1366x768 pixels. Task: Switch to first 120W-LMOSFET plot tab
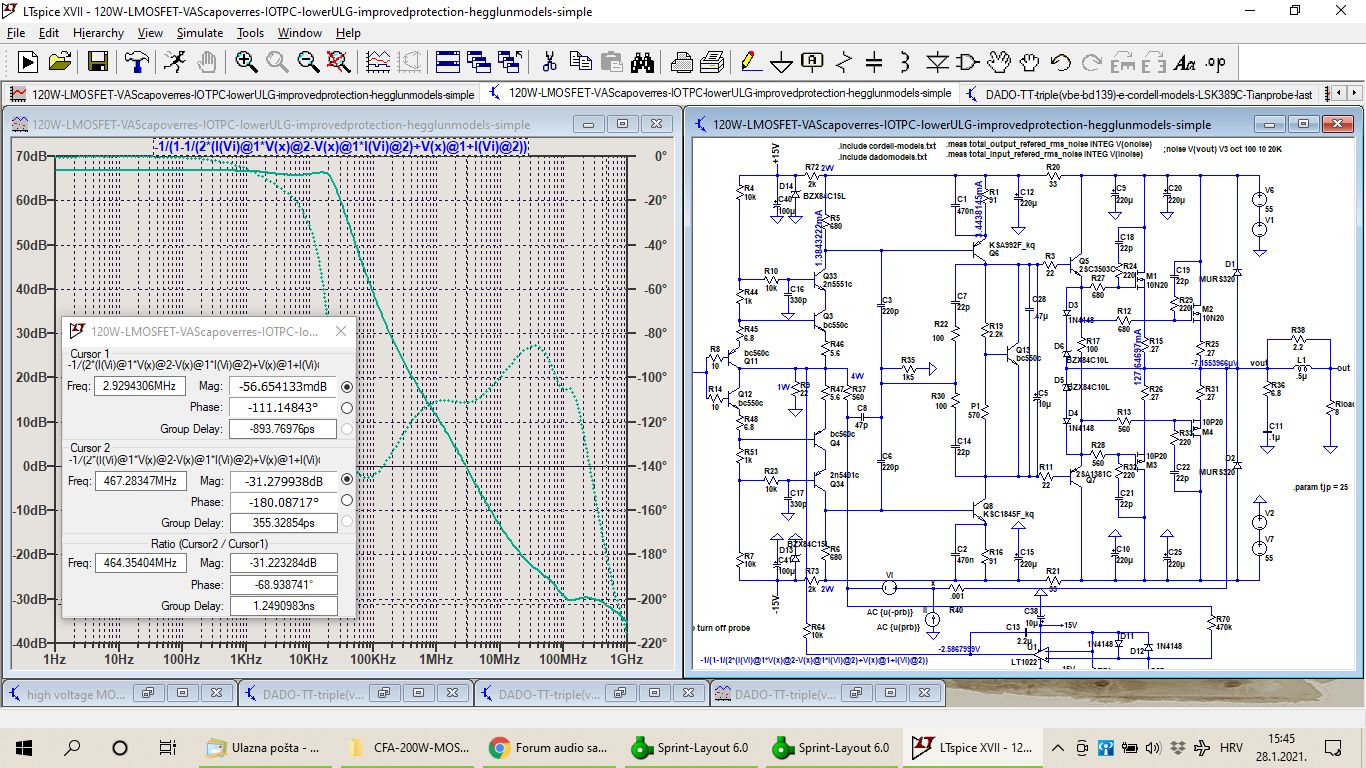(x=243, y=93)
